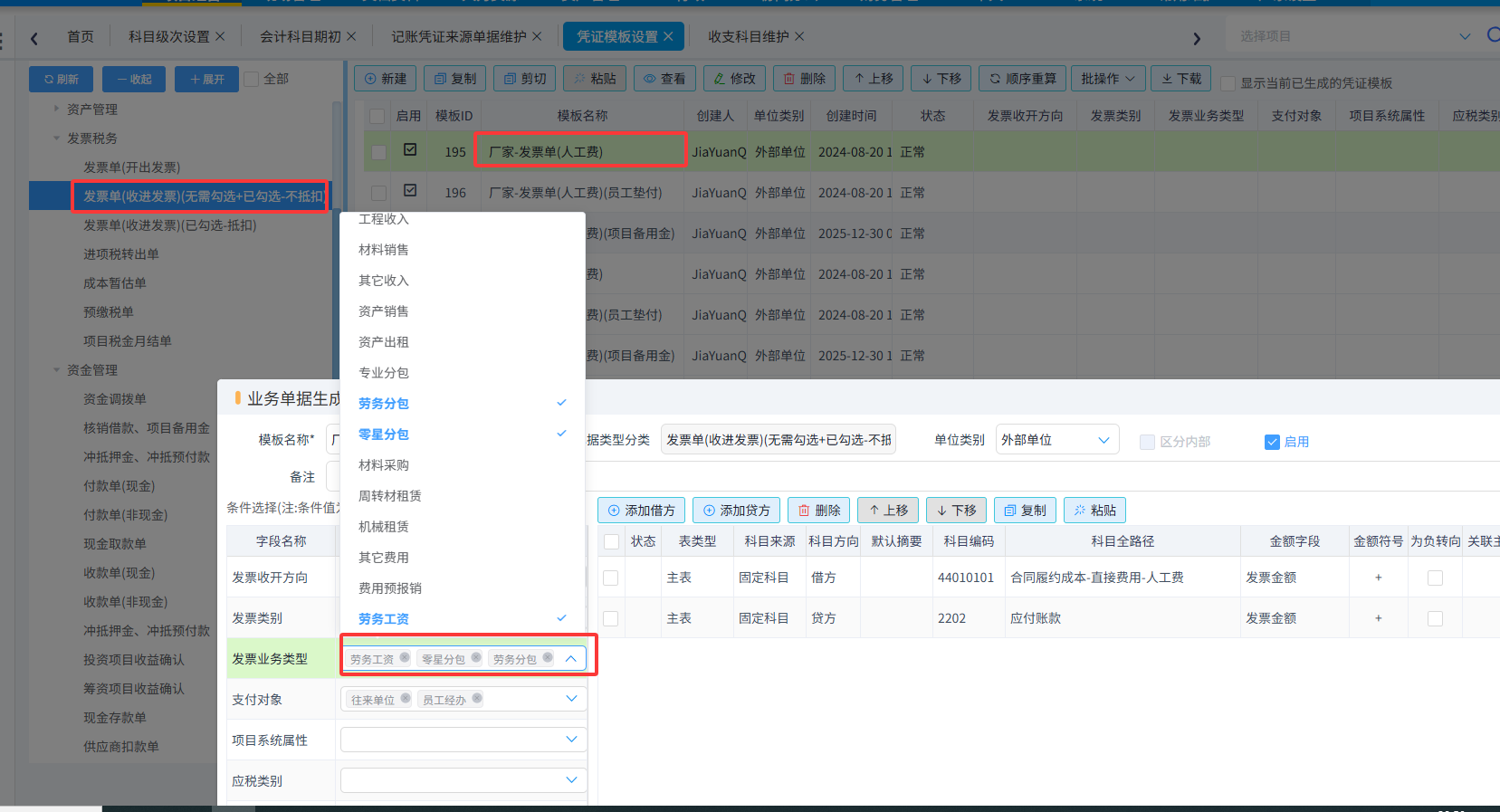Click the 刷新 button in left panel
Image resolution: width=1500 pixels, height=812 pixels.
[62, 80]
